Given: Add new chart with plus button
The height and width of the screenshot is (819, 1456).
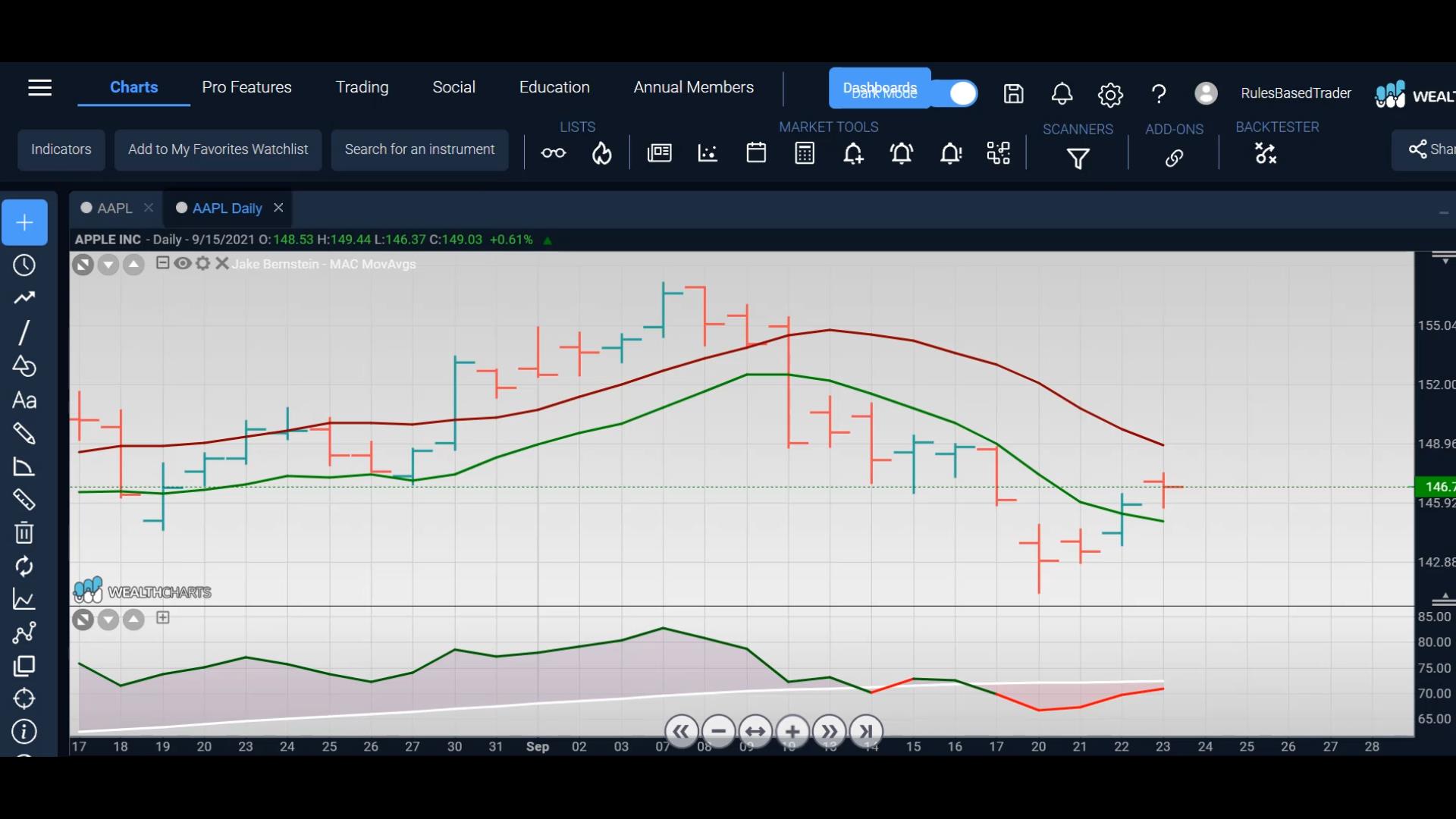Looking at the screenshot, I should 24,222.
